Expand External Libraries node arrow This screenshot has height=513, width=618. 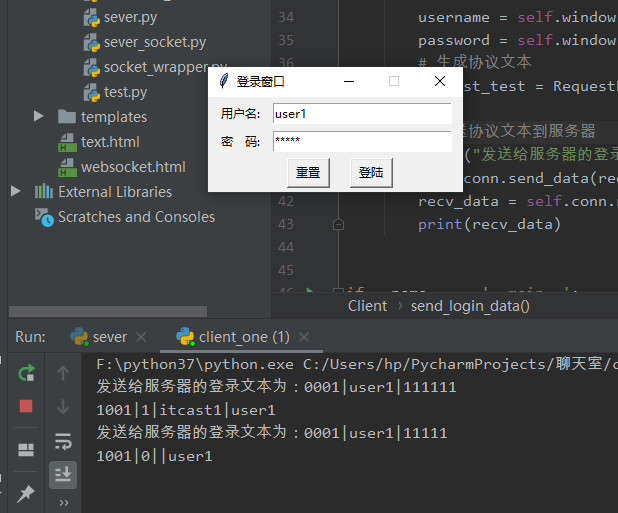pos(15,191)
